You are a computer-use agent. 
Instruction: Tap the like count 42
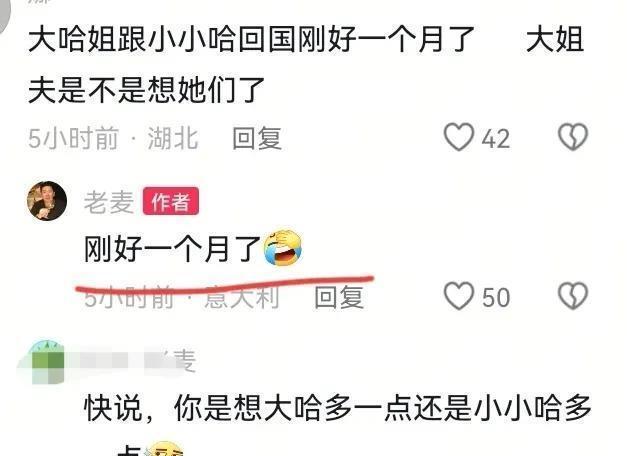(x=496, y=139)
